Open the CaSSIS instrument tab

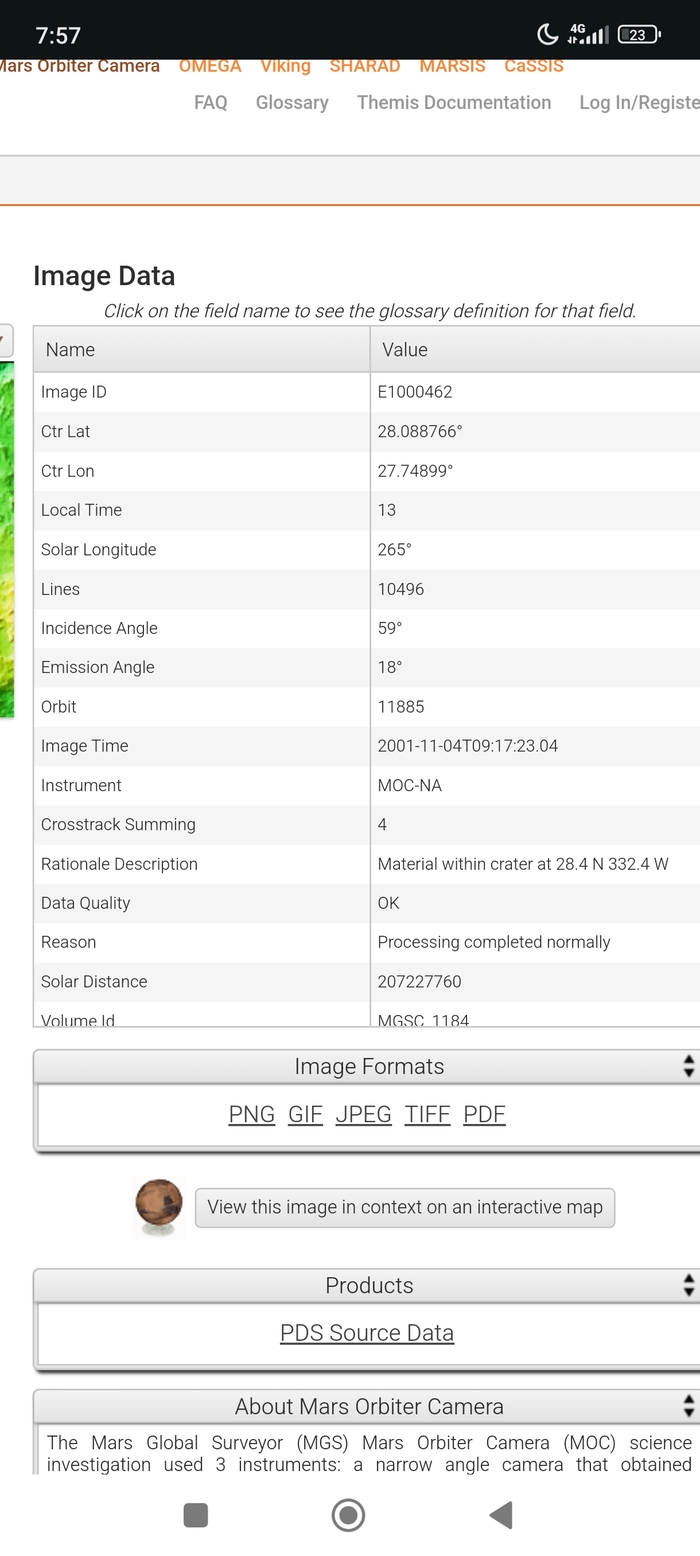534,66
